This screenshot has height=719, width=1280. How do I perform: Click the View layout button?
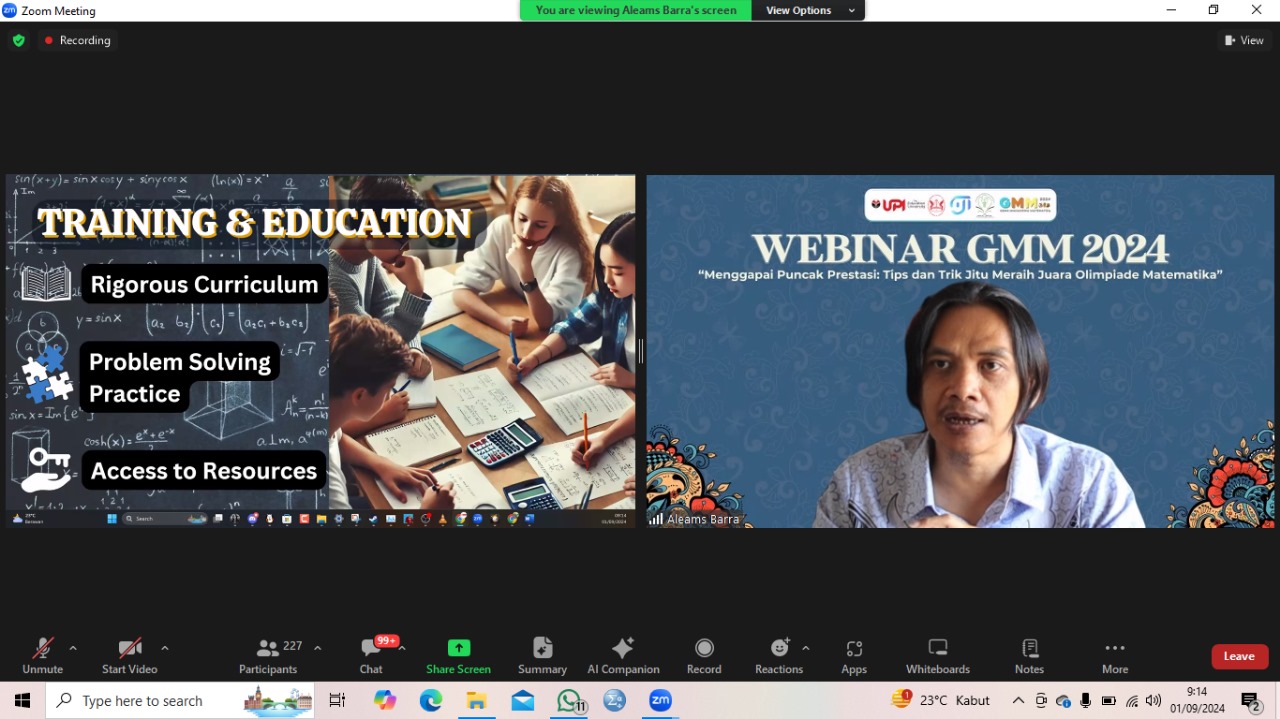(1244, 40)
